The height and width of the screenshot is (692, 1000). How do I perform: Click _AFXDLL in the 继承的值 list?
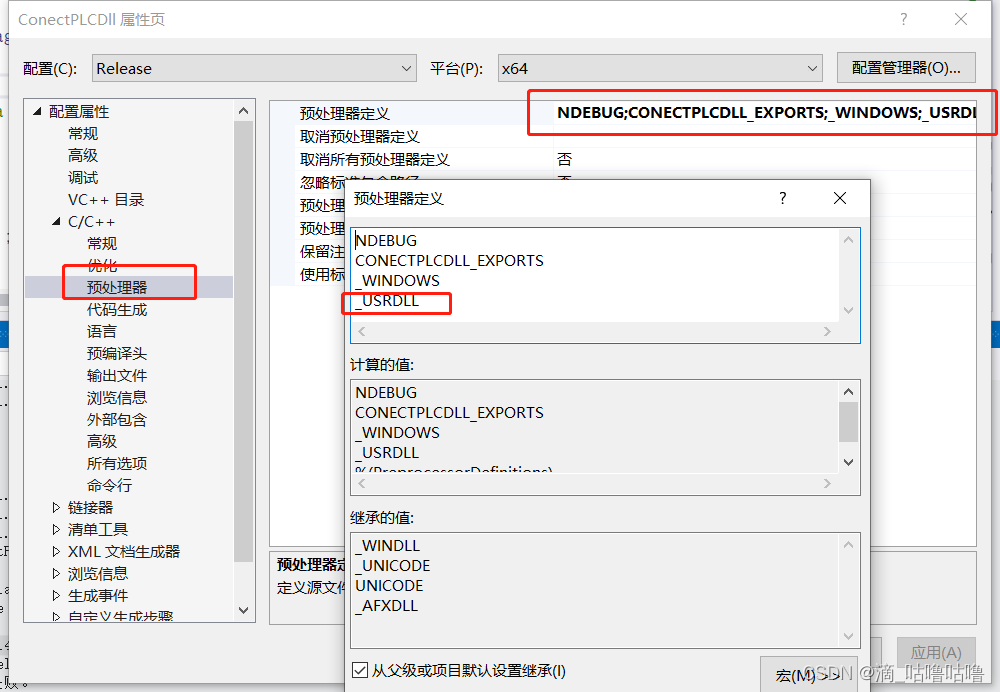point(386,605)
